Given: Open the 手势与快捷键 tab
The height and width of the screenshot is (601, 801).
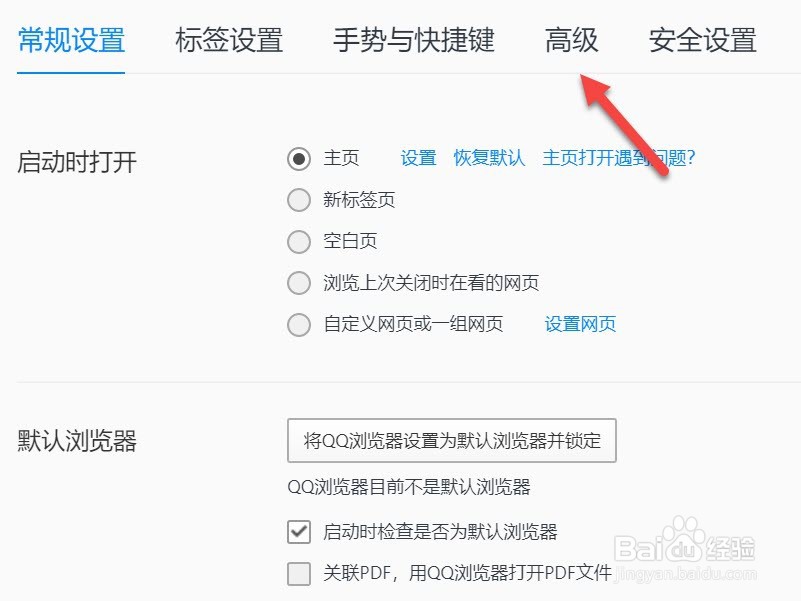Looking at the screenshot, I should tap(416, 41).
